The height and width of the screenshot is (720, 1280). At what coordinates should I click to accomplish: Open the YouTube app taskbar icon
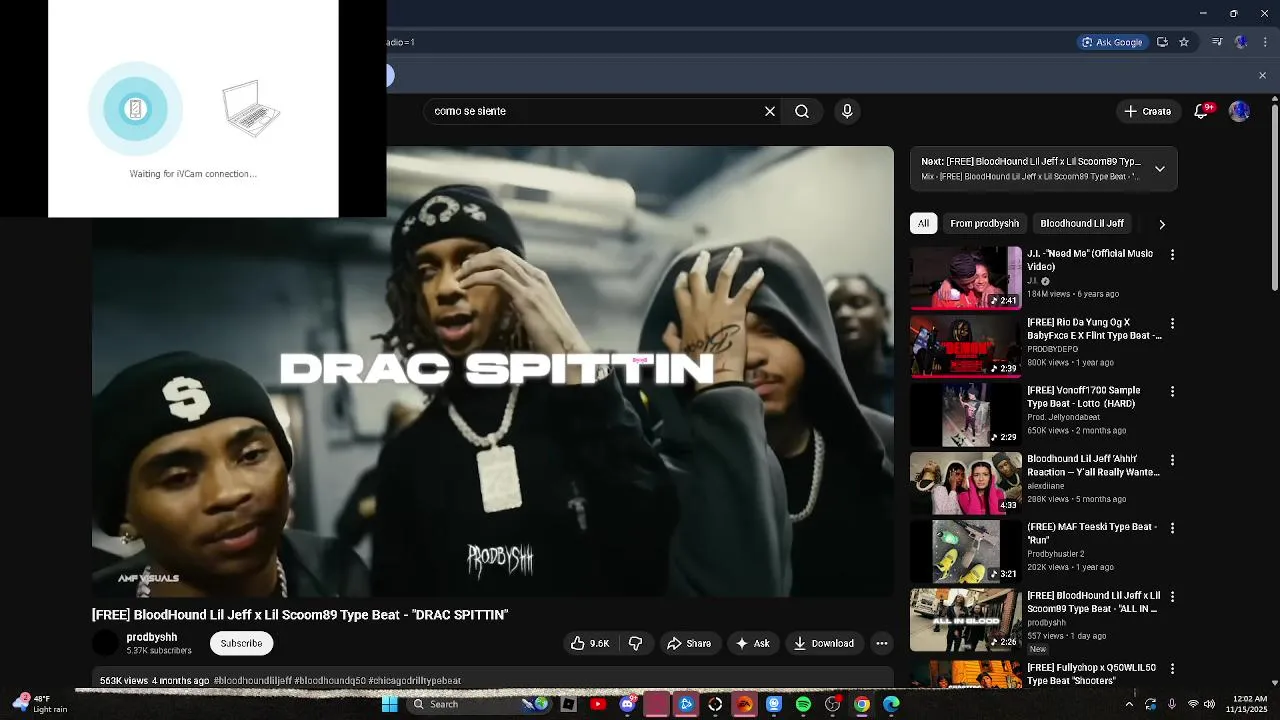tap(598, 704)
